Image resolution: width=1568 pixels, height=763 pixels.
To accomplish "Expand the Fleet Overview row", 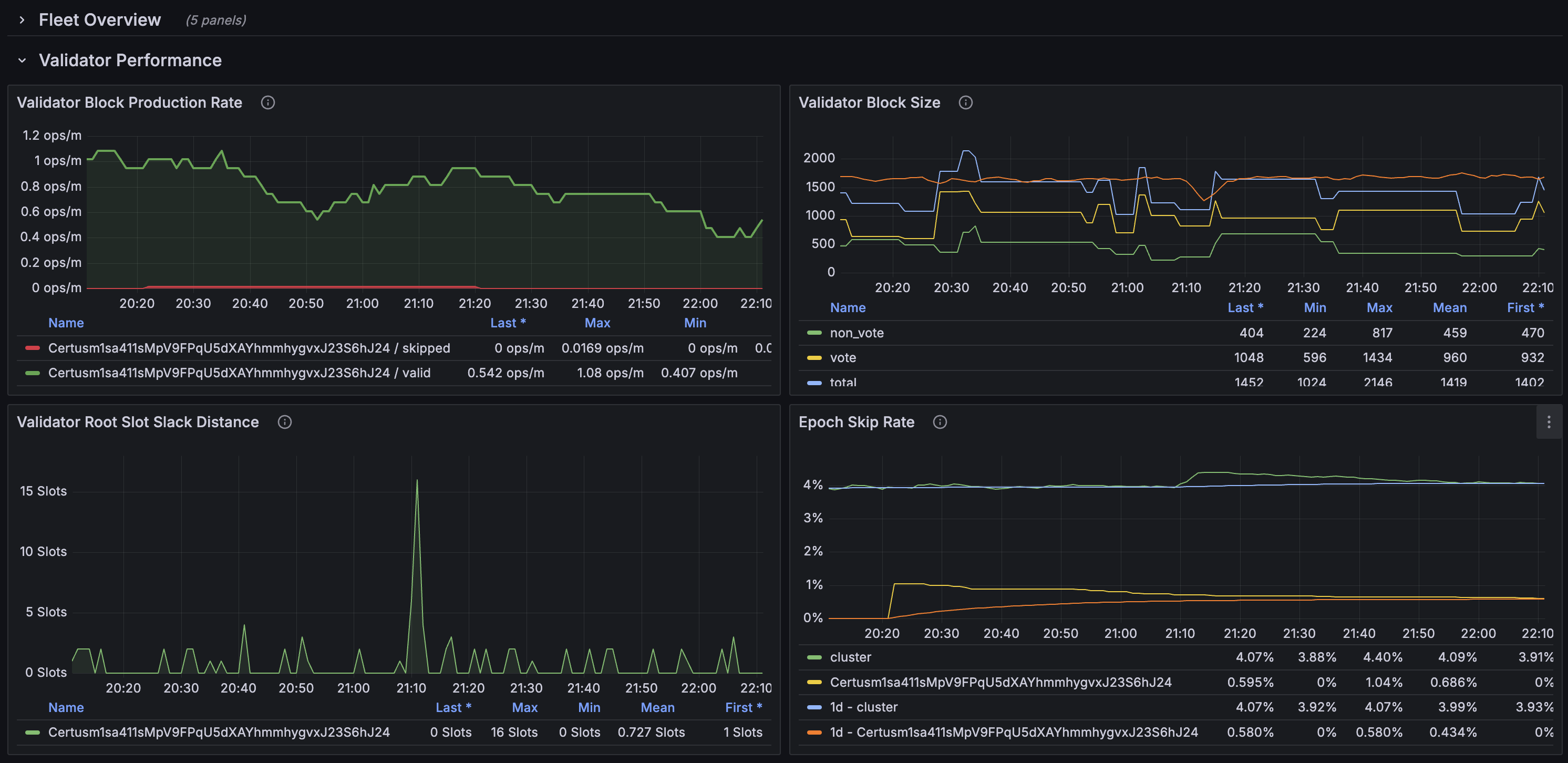I will (x=22, y=20).
